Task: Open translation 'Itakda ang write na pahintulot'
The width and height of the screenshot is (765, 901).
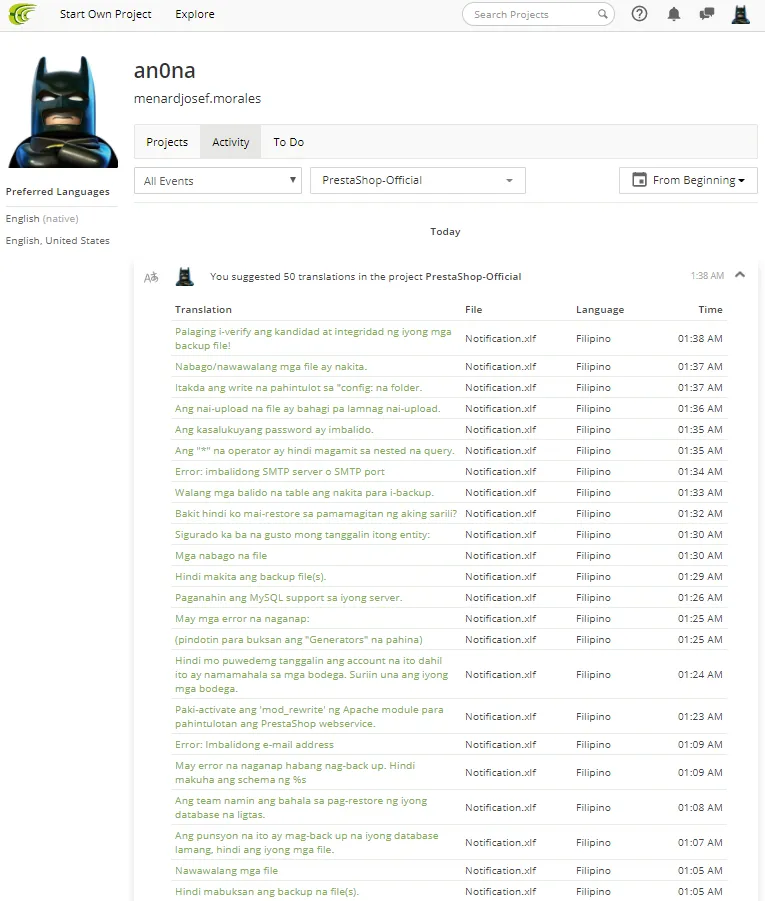Action: pyautogui.click(x=298, y=387)
